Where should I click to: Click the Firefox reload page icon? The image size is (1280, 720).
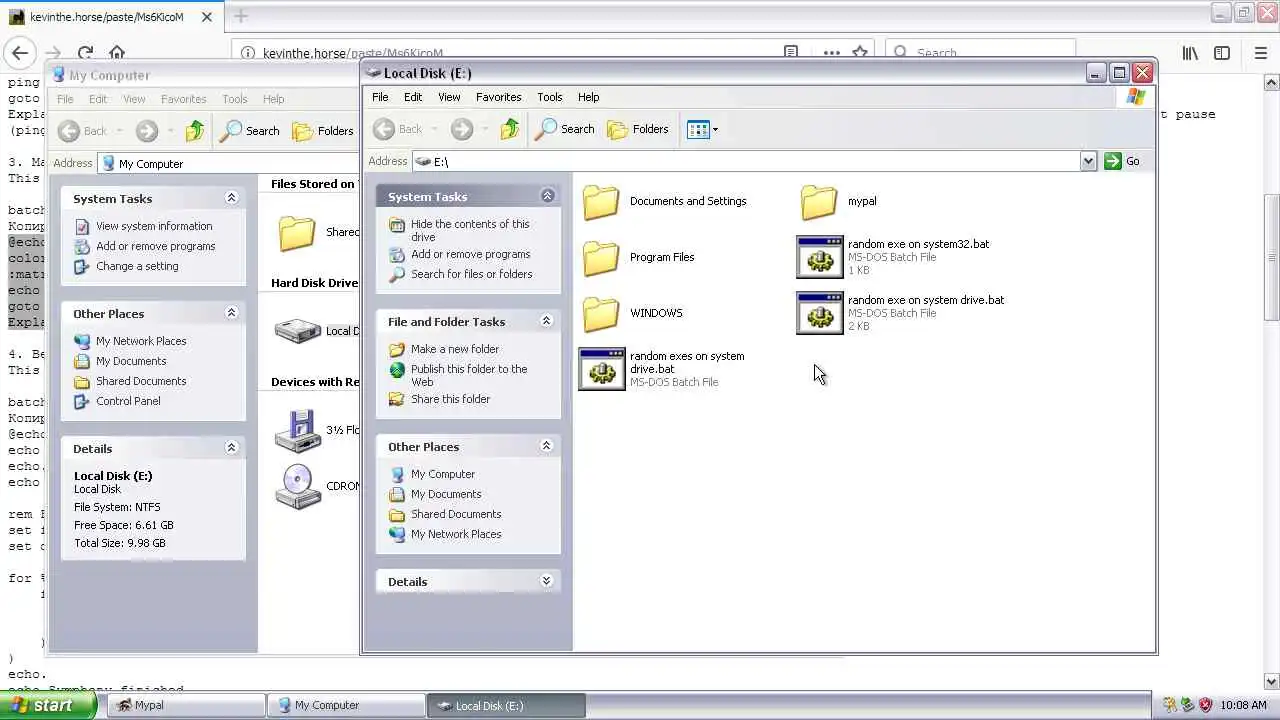(85, 53)
